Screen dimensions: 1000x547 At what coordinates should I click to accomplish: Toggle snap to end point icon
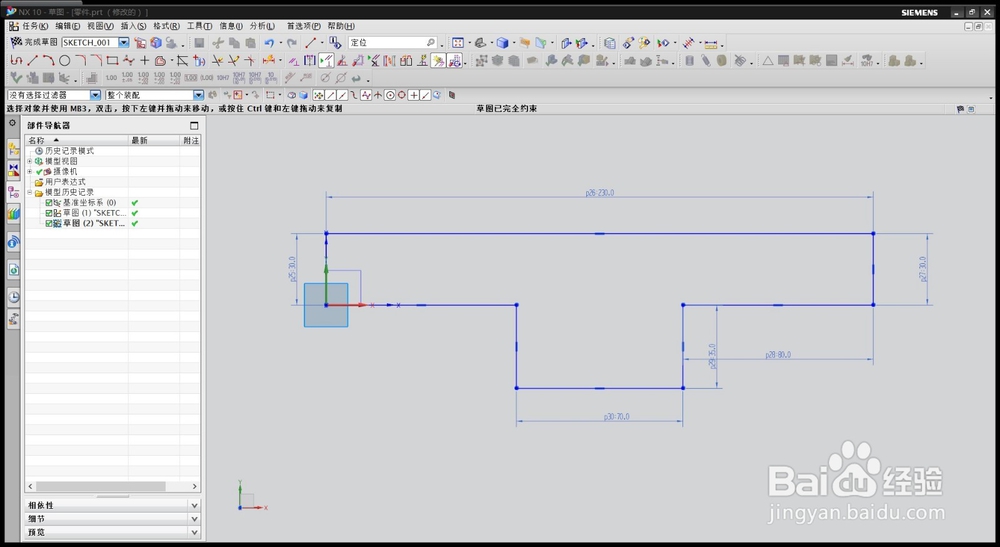point(330,95)
